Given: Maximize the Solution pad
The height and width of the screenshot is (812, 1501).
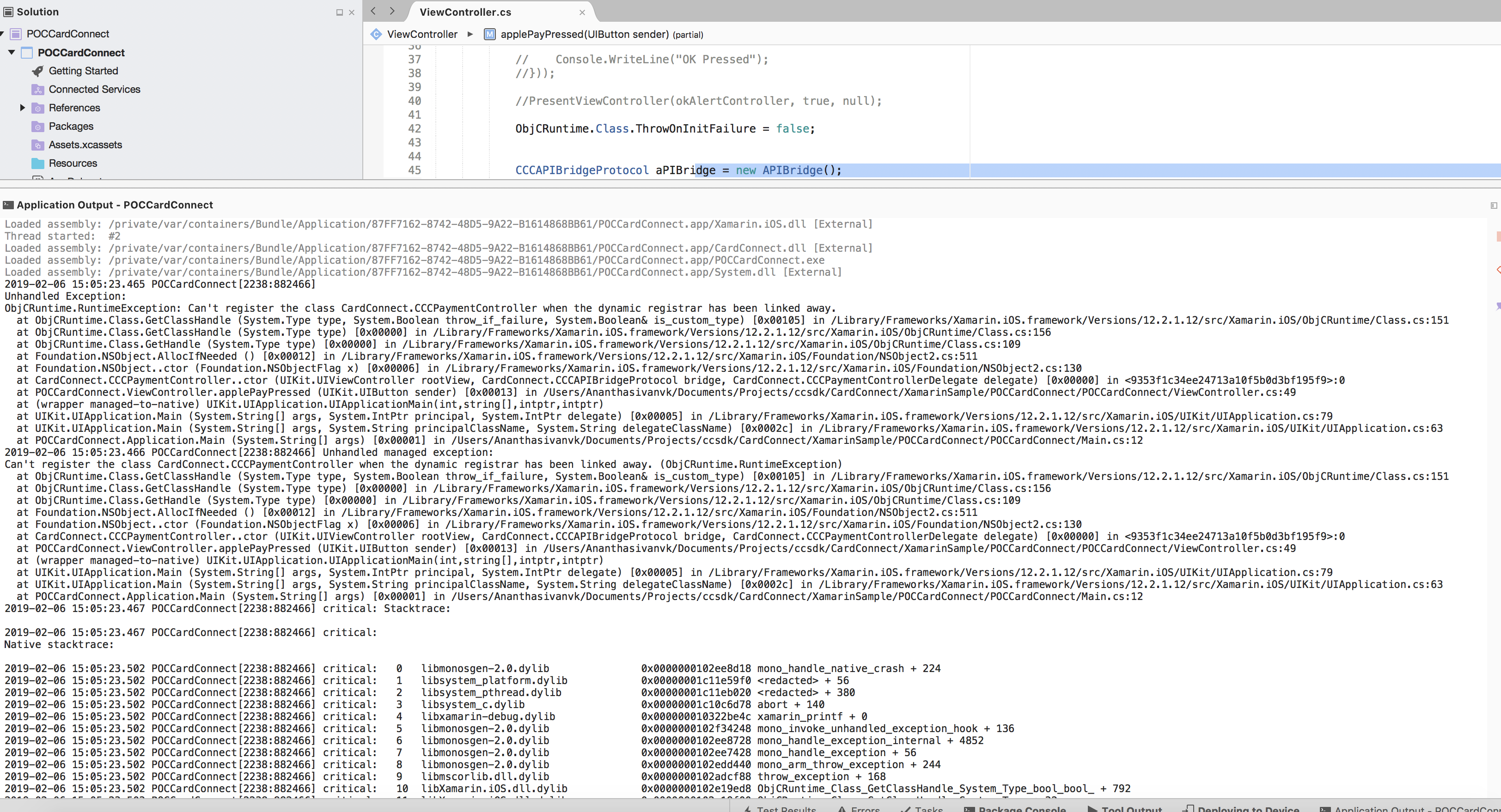Looking at the screenshot, I should click(340, 12).
